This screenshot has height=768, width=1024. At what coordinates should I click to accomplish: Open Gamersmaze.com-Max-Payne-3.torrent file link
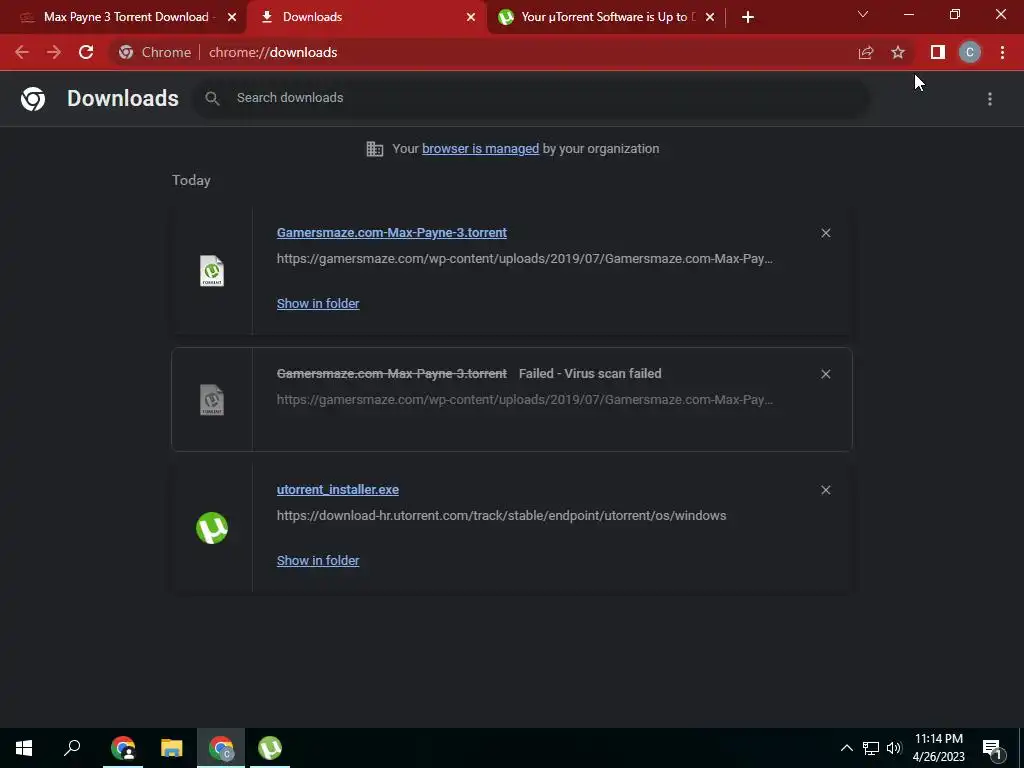pos(392,232)
